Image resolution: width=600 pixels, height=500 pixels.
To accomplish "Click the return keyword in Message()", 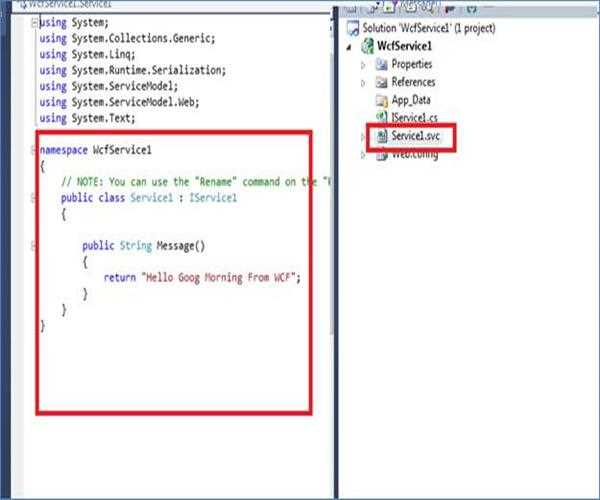I will pos(120,277).
